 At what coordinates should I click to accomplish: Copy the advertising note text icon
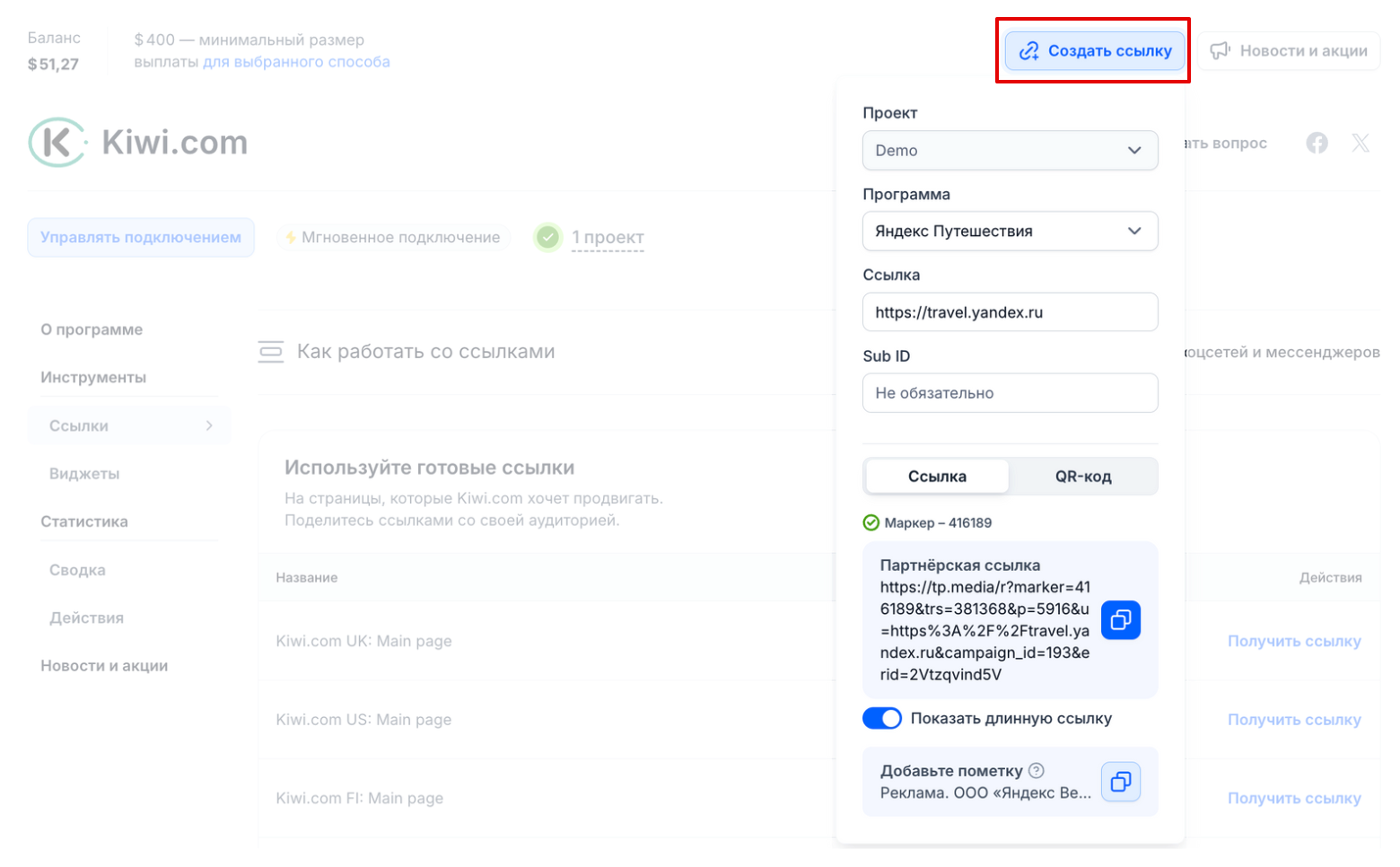coord(1120,782)
